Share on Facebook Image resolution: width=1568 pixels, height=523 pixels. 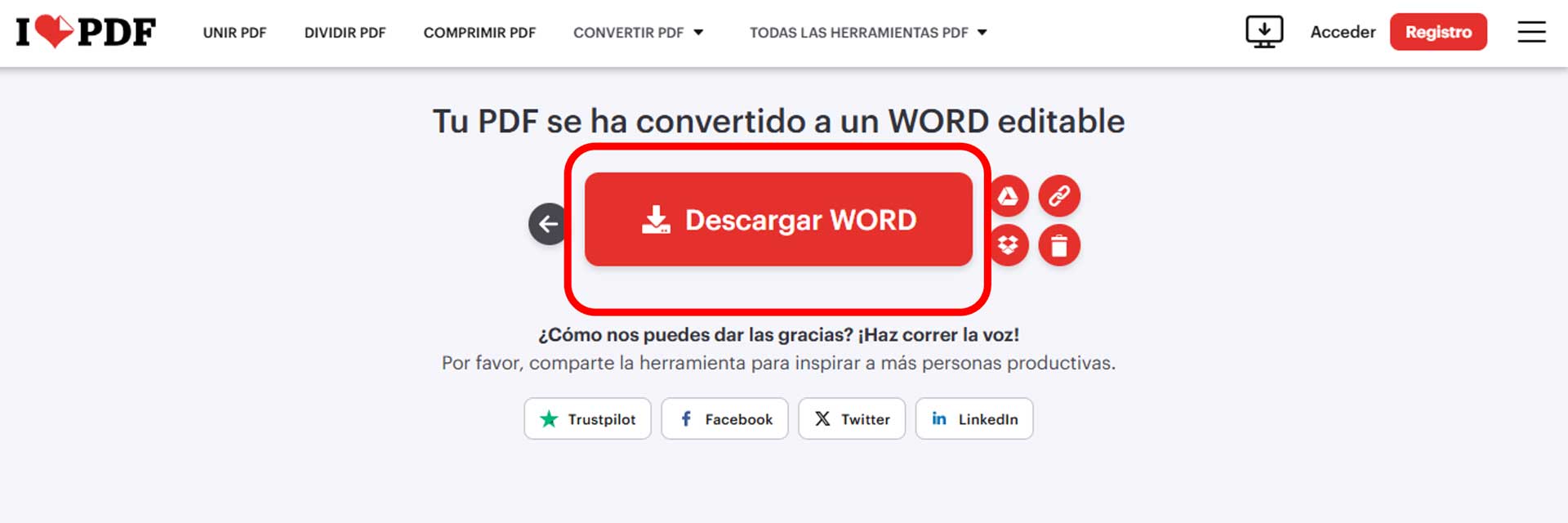pyautogui.click(x=724, y=418)
